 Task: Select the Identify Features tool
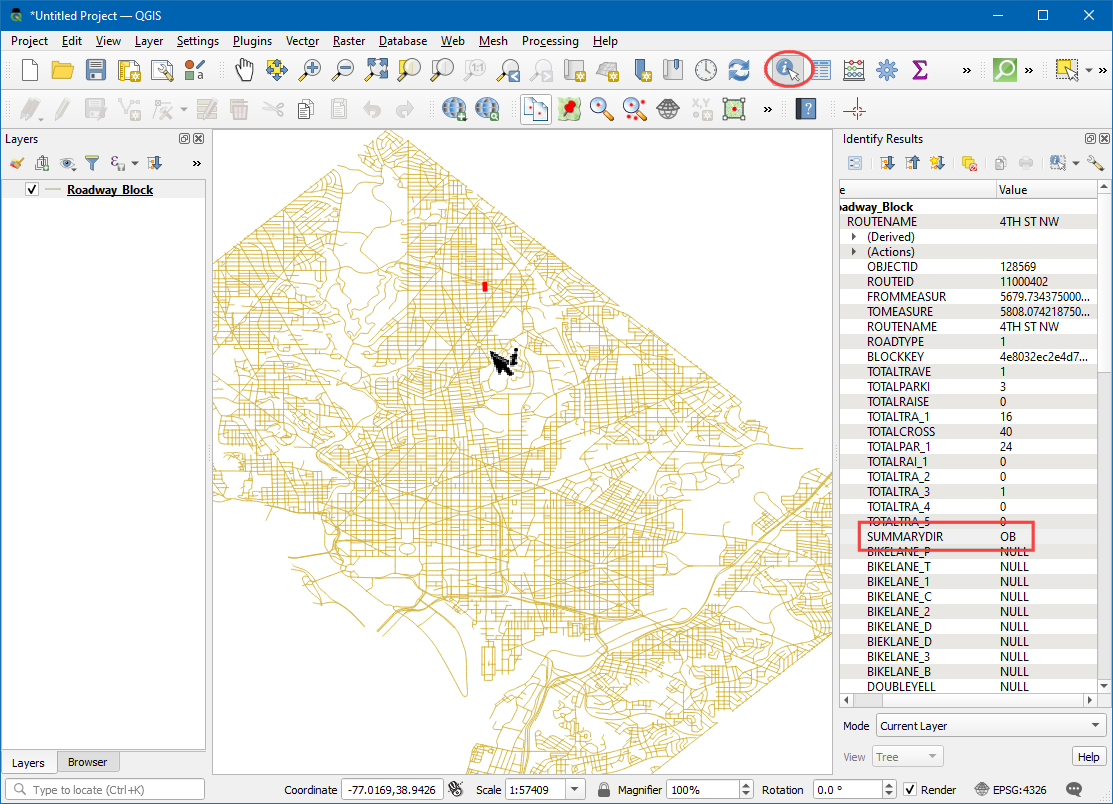coord(787,70)
